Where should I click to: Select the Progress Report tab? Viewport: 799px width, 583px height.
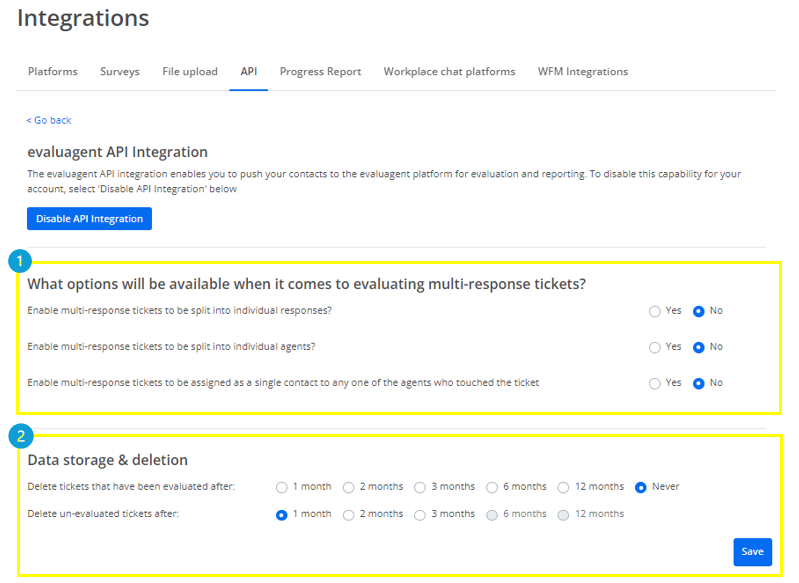321,72
